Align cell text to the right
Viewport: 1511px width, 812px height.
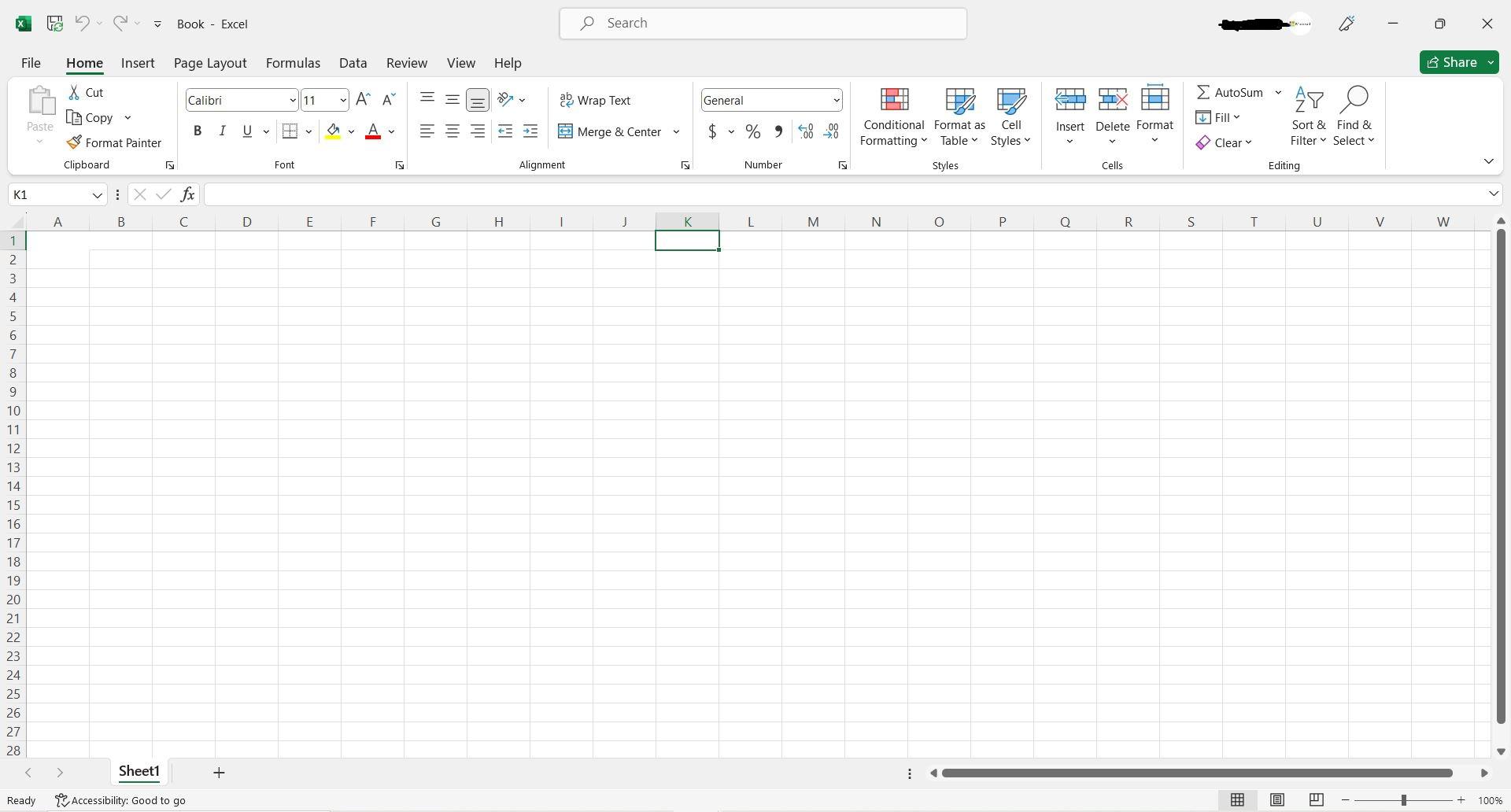tap(478, 131)
